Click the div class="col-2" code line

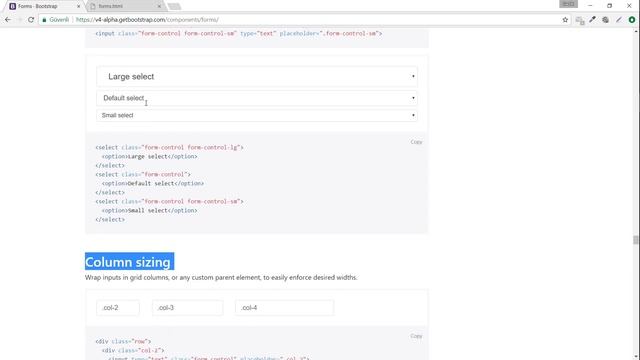pos(133,350)
